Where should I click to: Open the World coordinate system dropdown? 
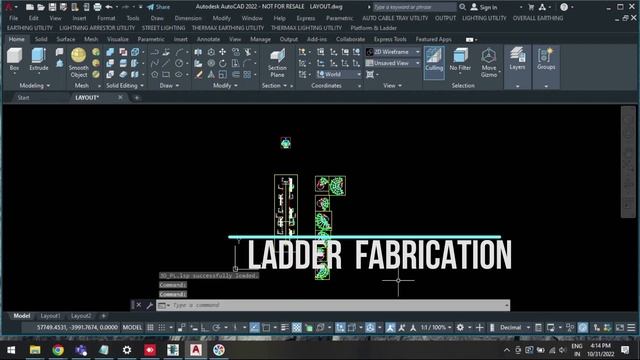[339, 74]
